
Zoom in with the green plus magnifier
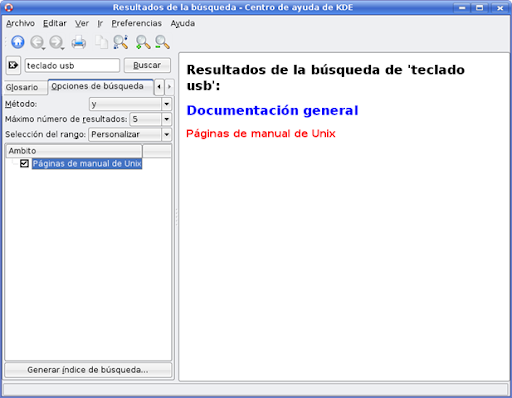[143, 42]
